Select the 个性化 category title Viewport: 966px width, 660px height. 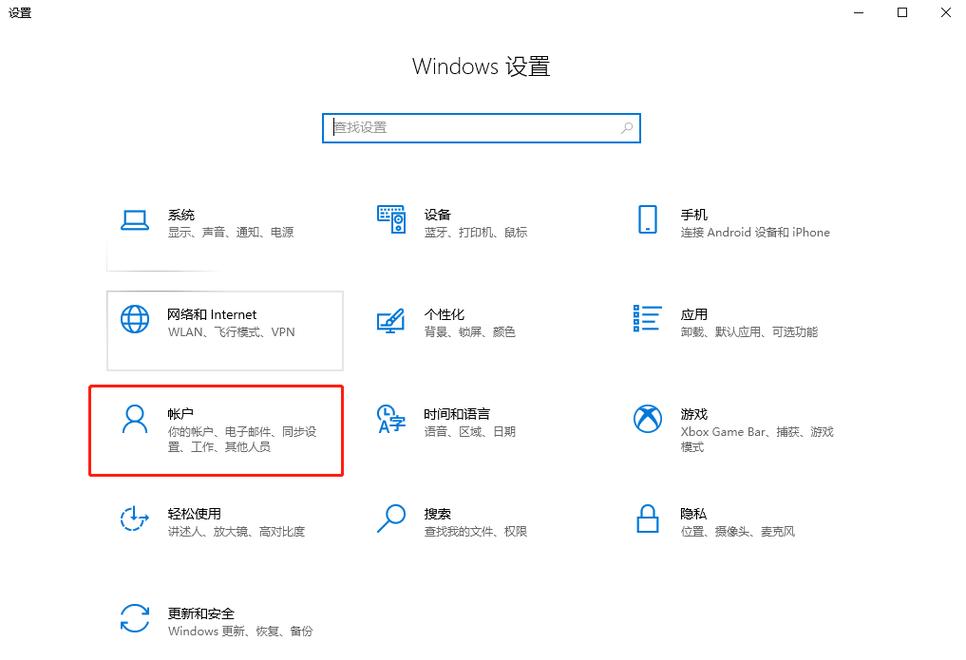tap(444, 314)
